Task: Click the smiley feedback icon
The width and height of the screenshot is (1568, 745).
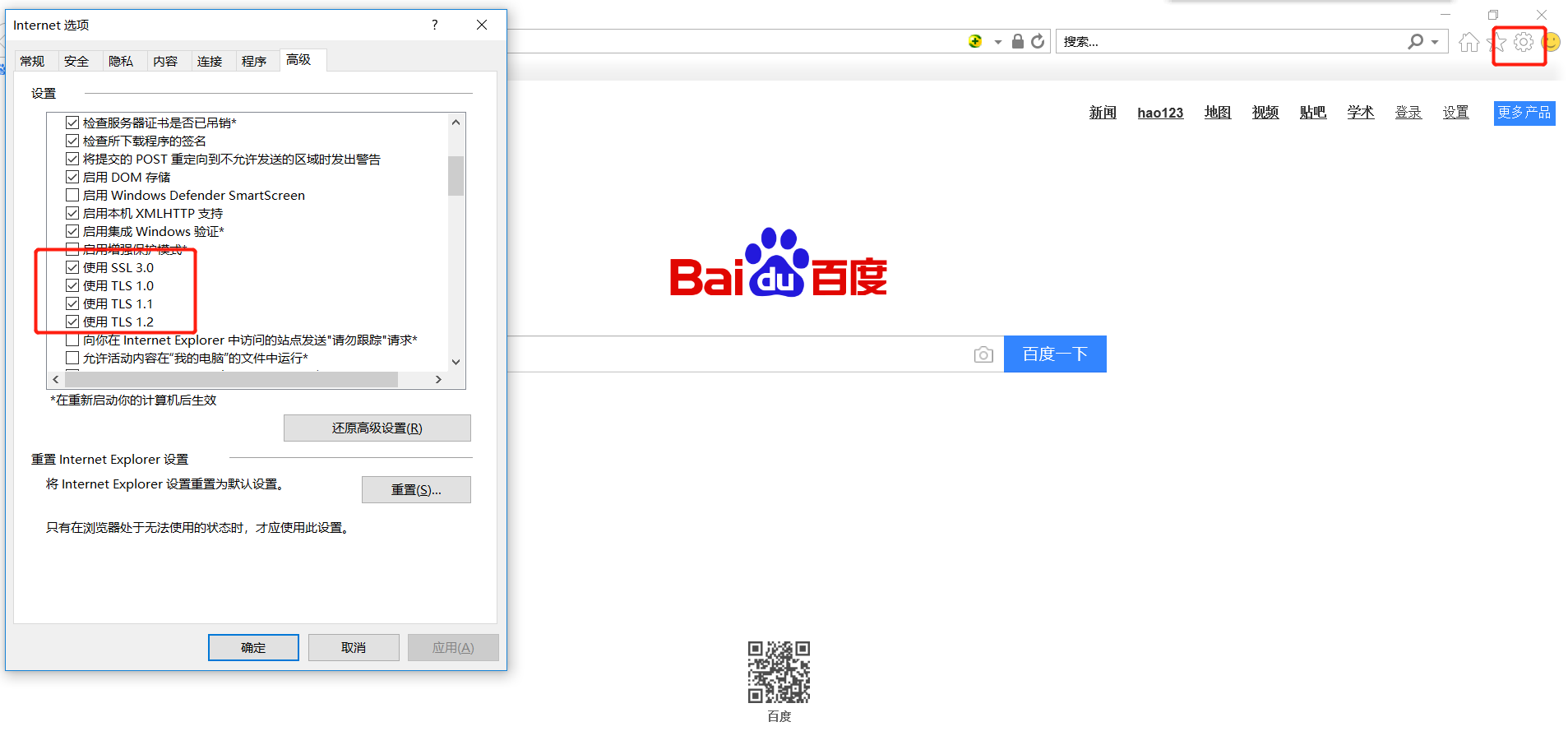Action: point(1551,41)
